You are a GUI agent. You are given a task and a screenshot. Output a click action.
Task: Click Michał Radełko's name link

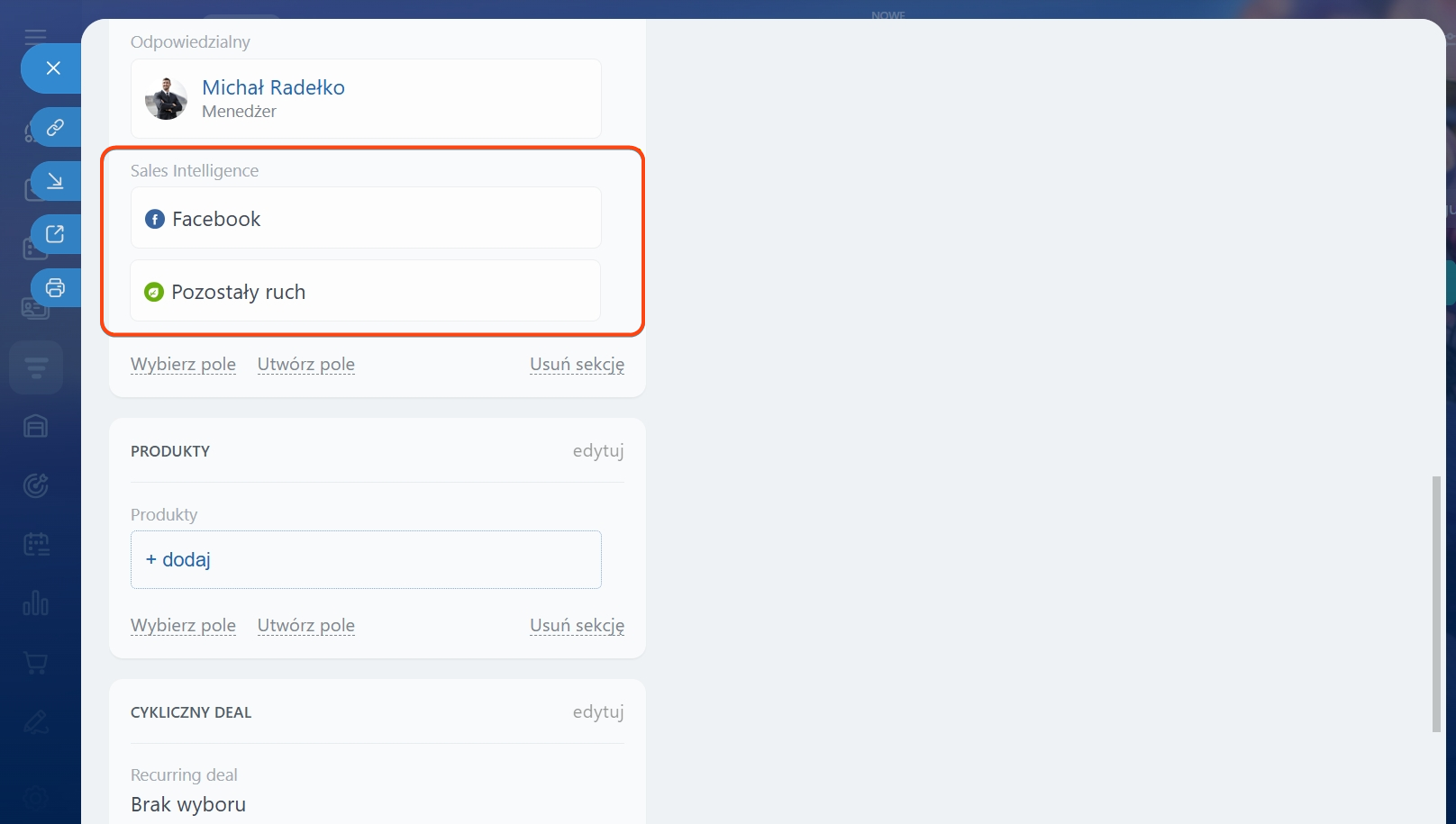coord(273,87)
